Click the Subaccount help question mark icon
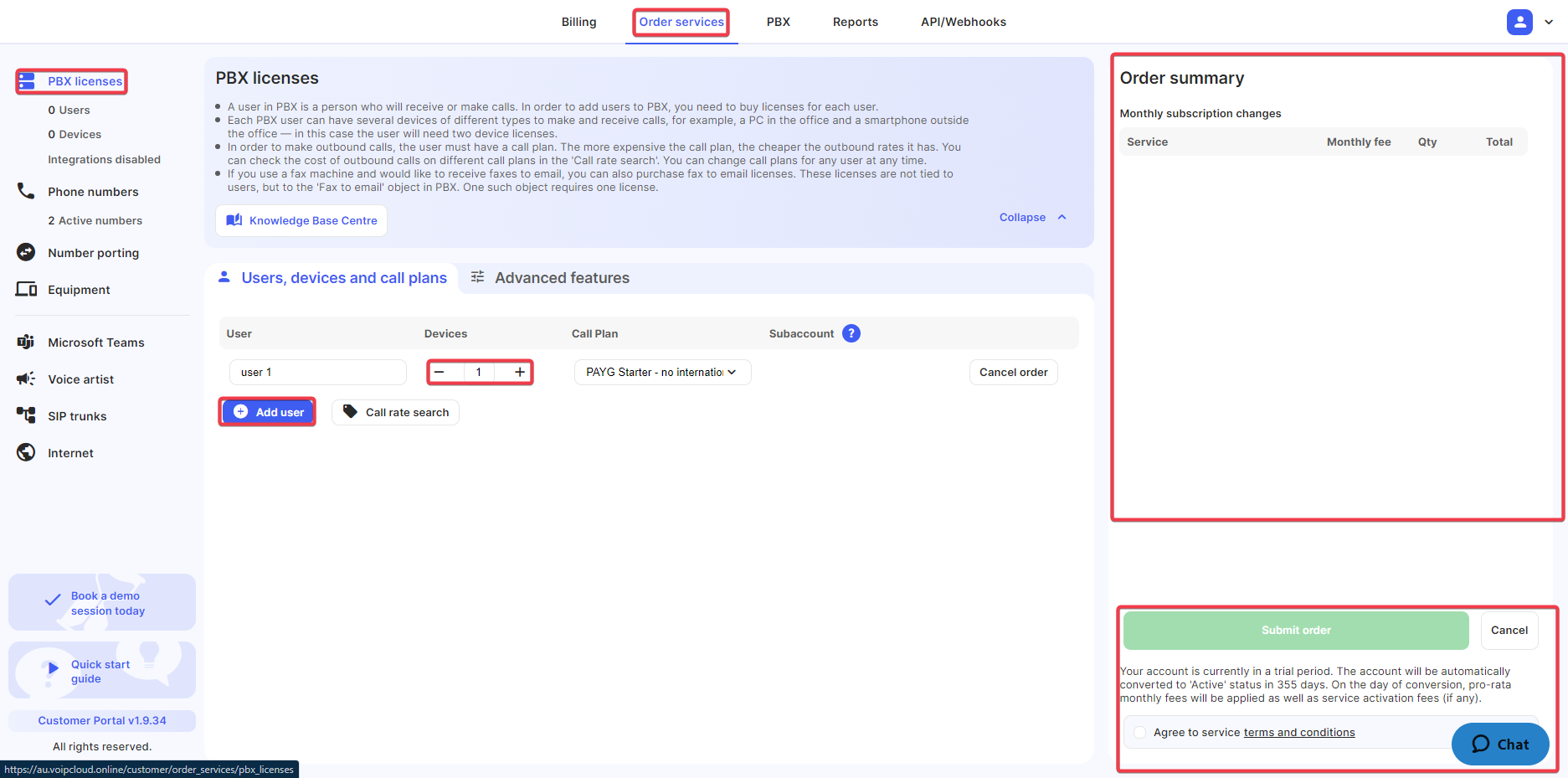Screen dimensions: 1568x778 click(851, 333)
